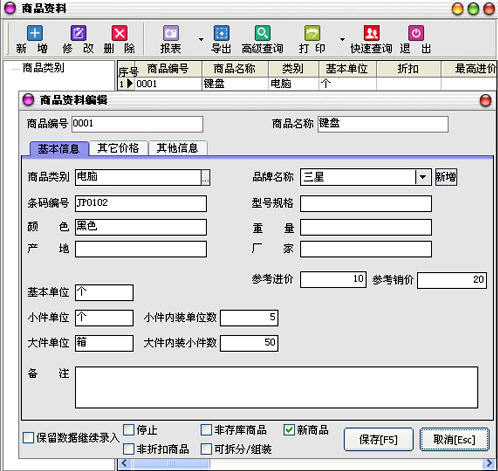Close the 商品资料编辑 dialog
The width and height of the screenshot is (498, 471).
click(x=485, y=100)
